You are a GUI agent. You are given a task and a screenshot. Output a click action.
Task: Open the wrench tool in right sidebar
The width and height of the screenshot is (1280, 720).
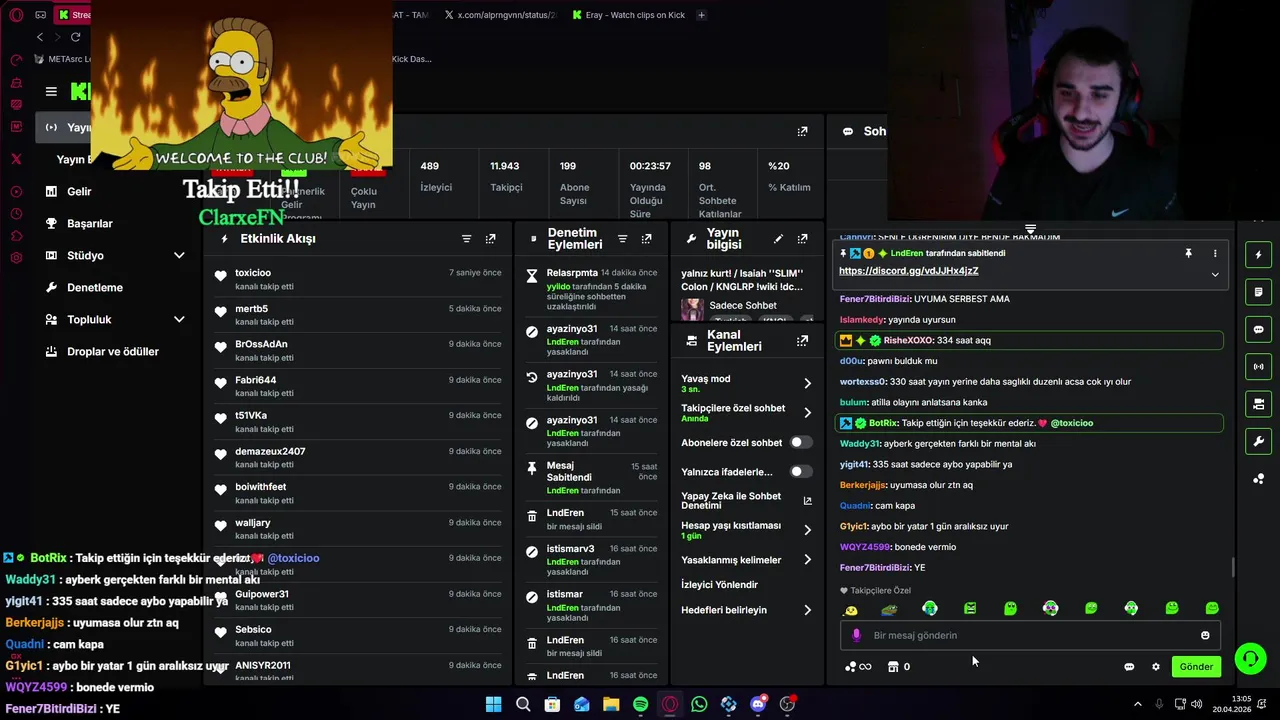click(x=1258, y=441)
